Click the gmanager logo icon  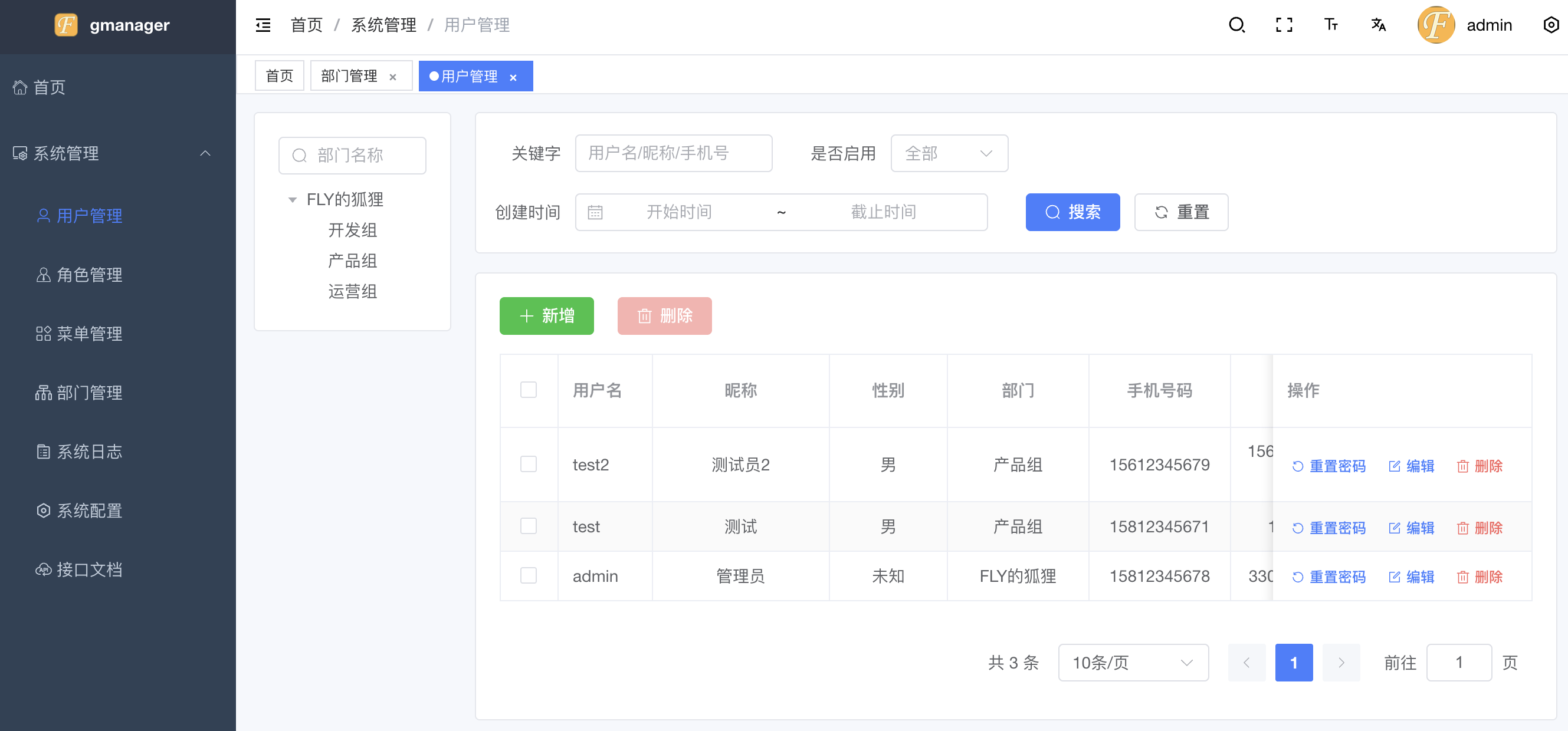[66, 25]
